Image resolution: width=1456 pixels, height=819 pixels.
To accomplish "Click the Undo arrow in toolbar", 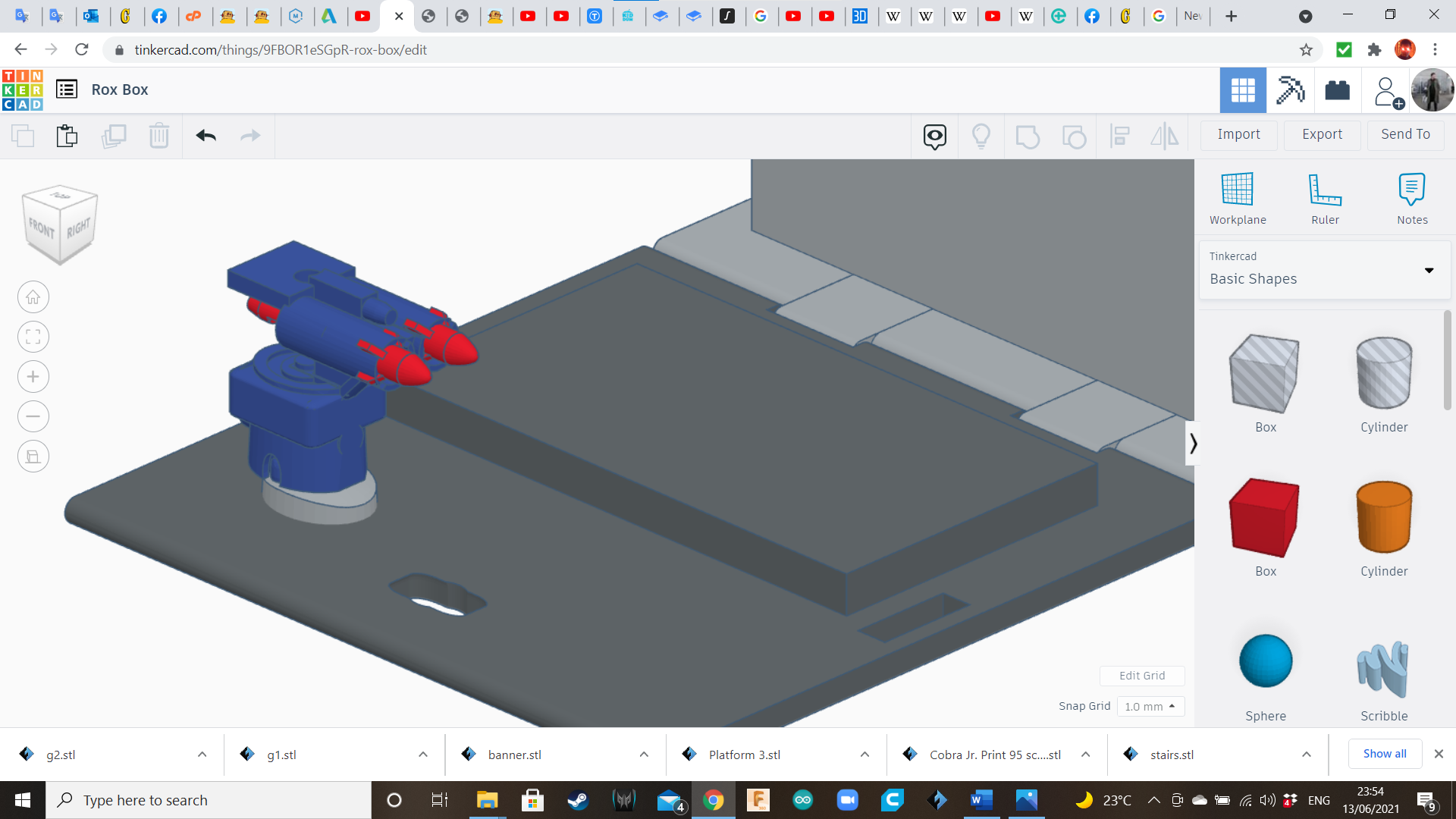I will click(206, 136).
